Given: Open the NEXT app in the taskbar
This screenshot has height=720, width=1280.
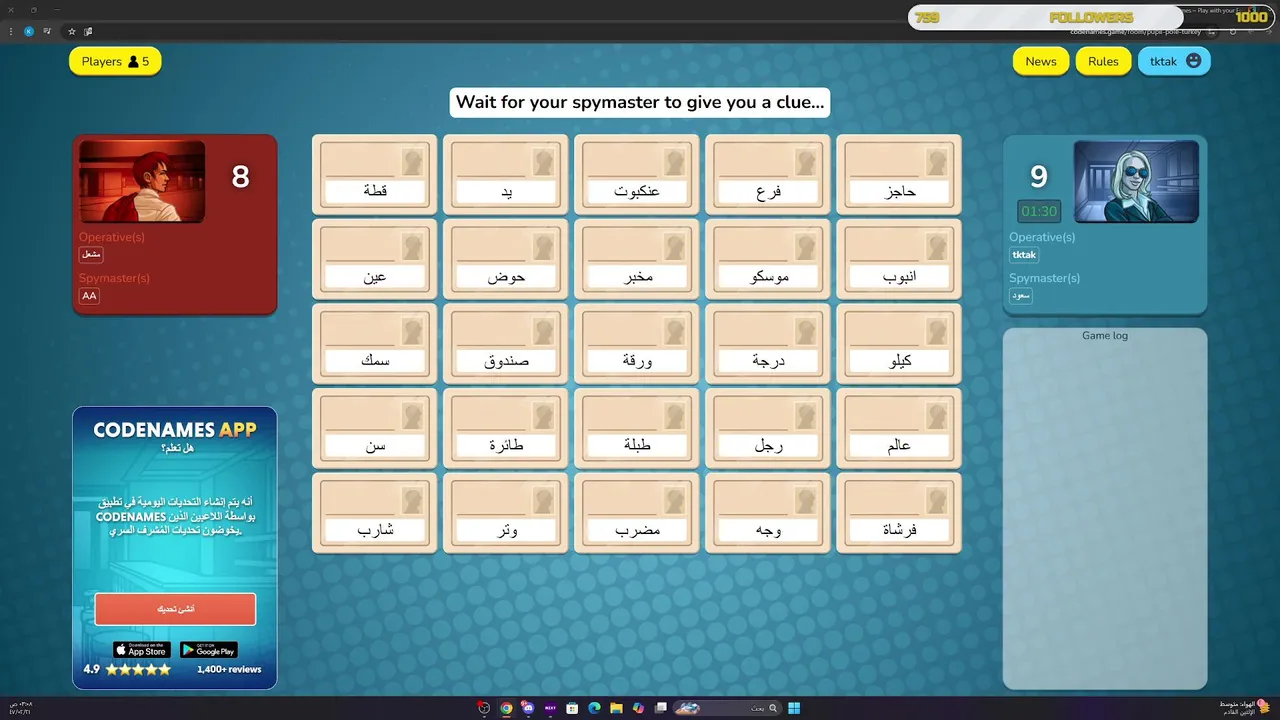Looking at the screenshot, I should pos(550,708).
